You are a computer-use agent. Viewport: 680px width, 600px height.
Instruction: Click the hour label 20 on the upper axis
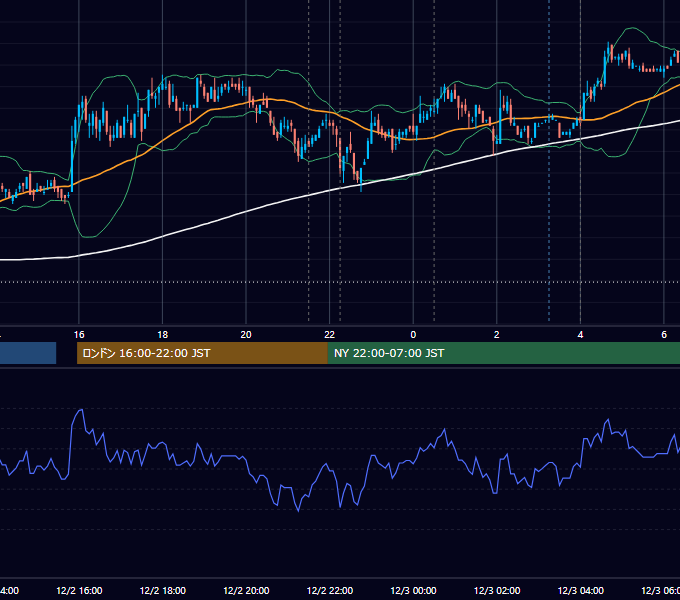[246, 334]
